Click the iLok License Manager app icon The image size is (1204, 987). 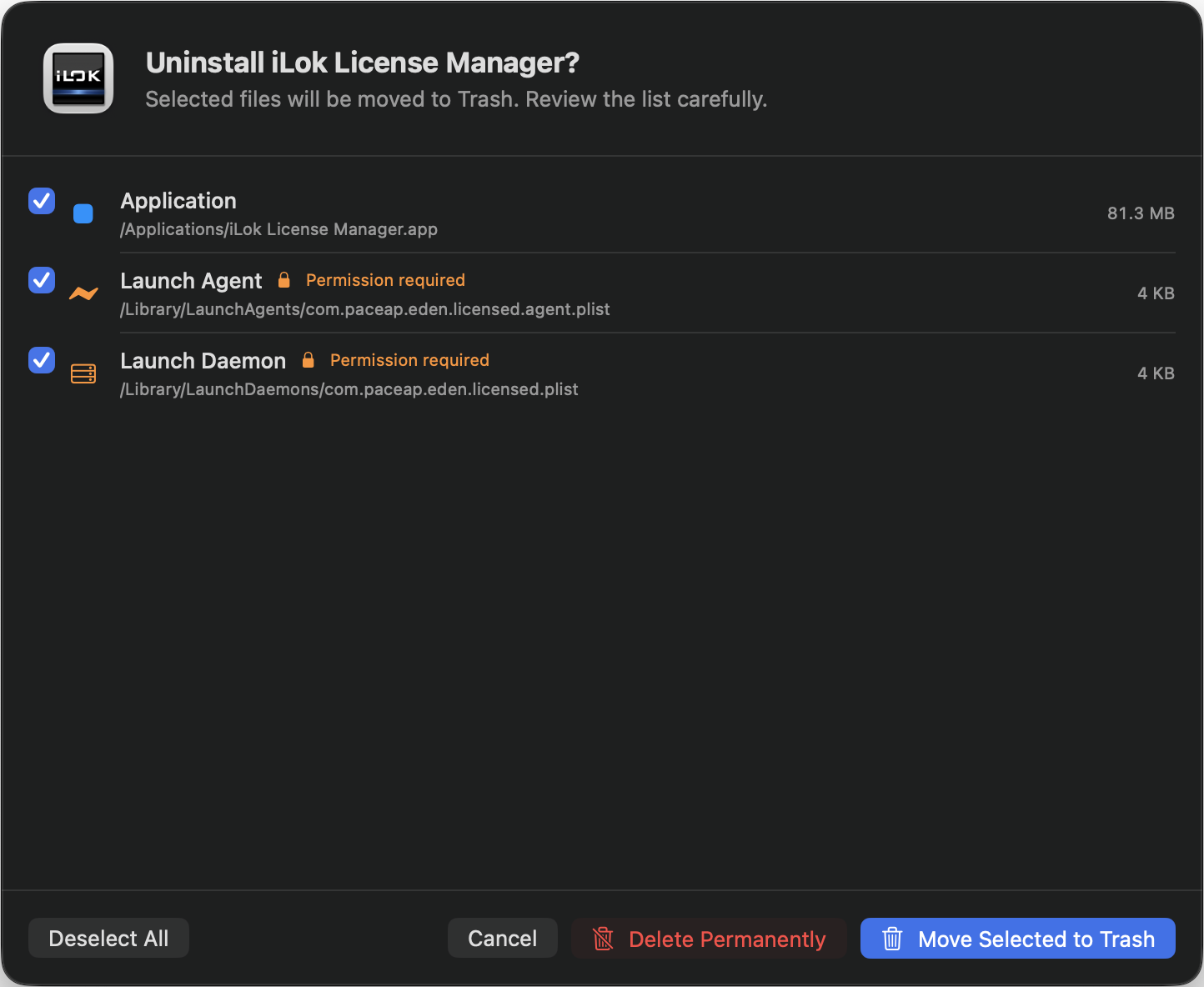click(78, 78)
